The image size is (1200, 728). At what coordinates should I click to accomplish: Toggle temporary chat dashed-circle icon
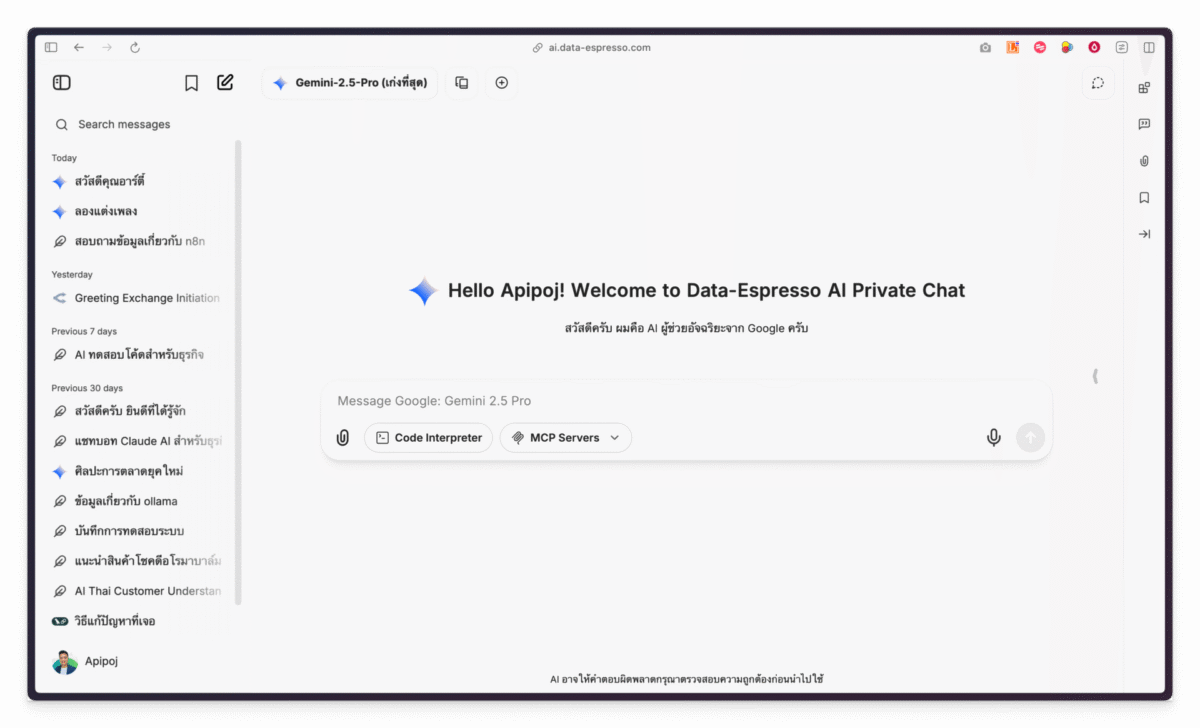pos(1097,83)
